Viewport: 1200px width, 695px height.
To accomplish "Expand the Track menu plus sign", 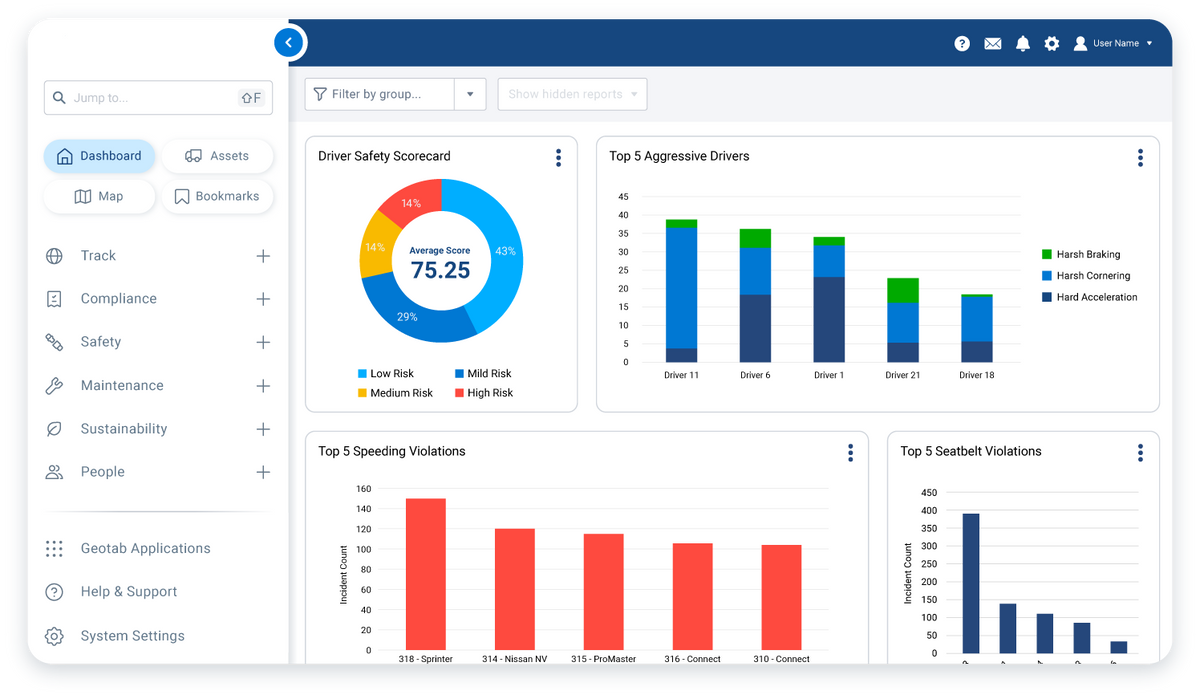I will click(x=263, y=256).
